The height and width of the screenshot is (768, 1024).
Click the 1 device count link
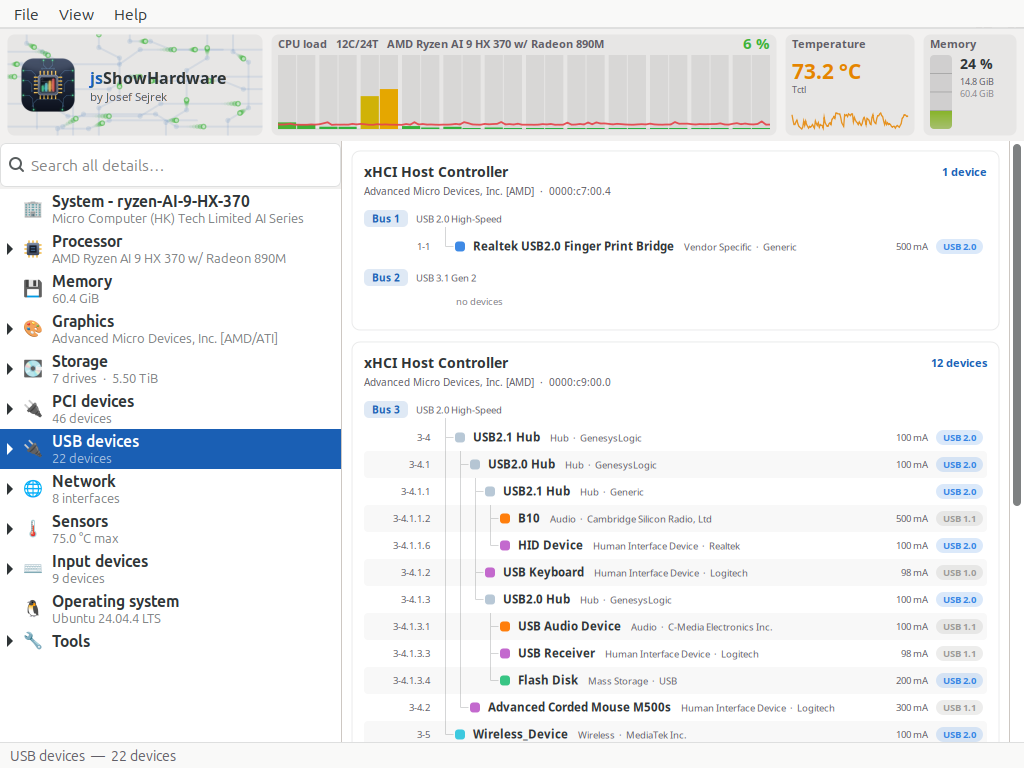[964, 172]
